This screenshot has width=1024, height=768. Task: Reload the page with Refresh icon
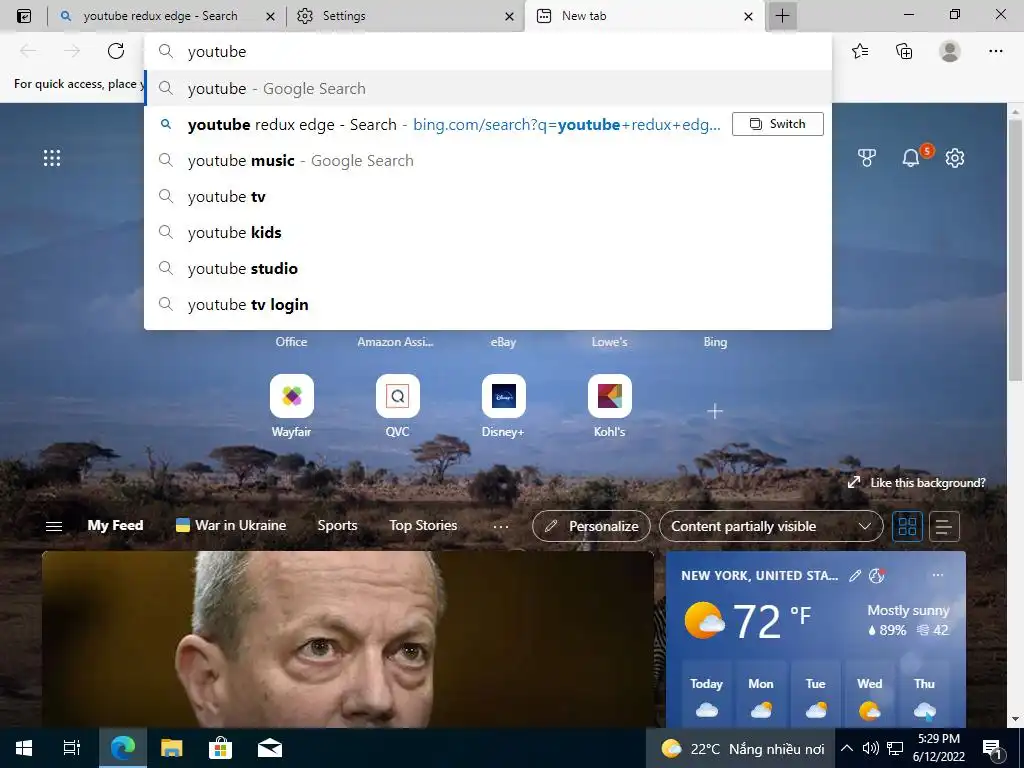click(116, 51)
